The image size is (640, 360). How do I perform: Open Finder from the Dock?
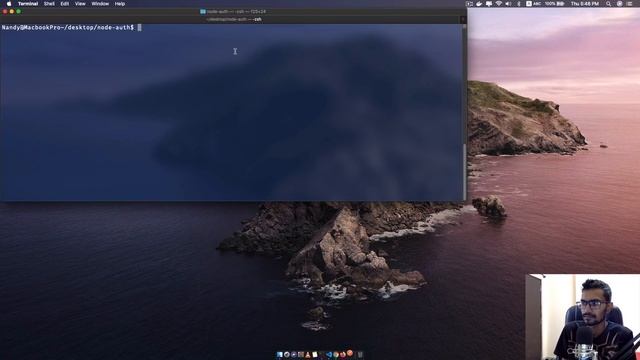[x=280, y=355]
